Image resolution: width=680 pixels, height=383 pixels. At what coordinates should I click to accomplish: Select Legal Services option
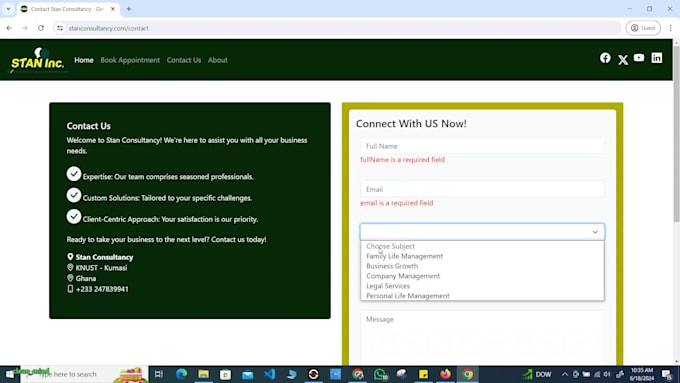click(x=482, y=286)
